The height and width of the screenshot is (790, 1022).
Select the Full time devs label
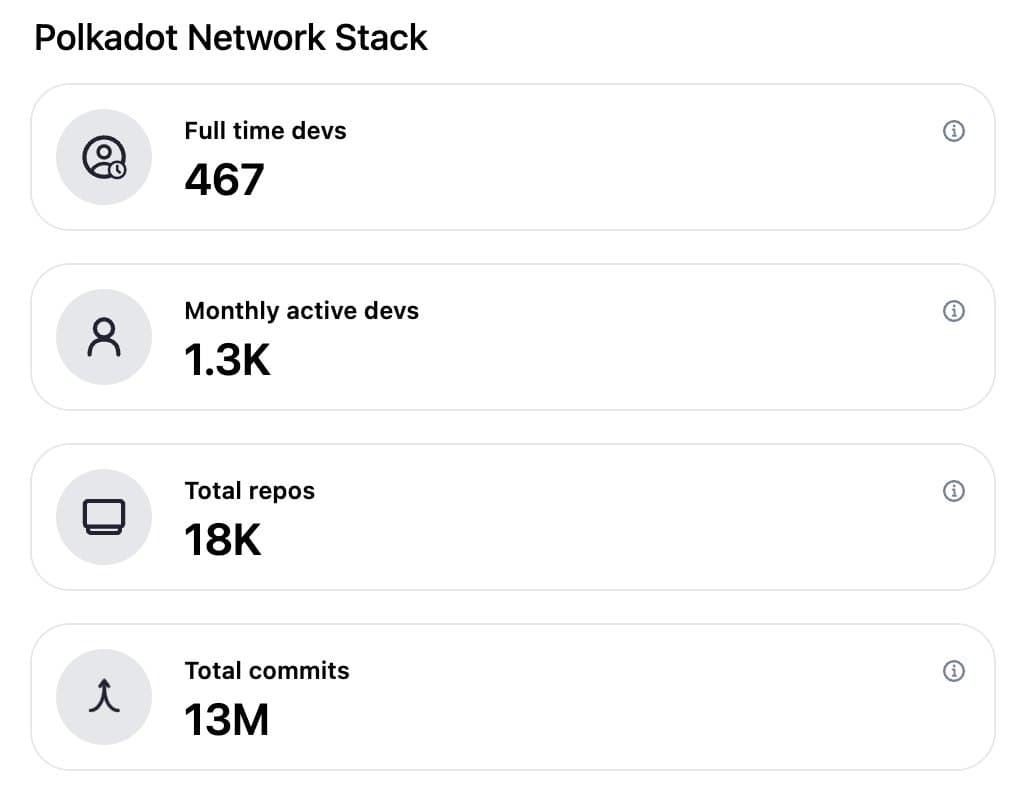tap(265, 131)
